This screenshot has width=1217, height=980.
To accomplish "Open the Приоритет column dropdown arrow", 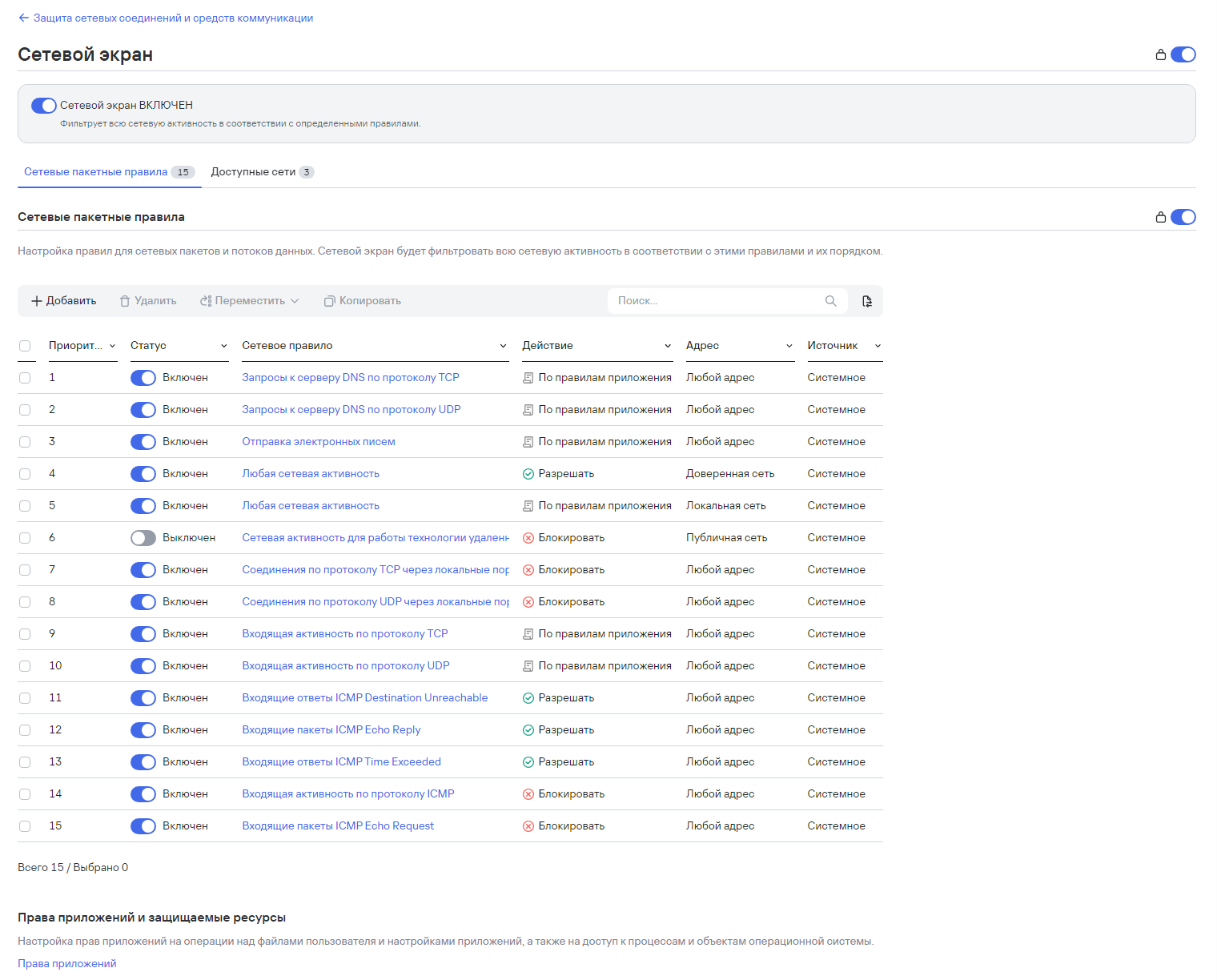I will coord(112,346).
